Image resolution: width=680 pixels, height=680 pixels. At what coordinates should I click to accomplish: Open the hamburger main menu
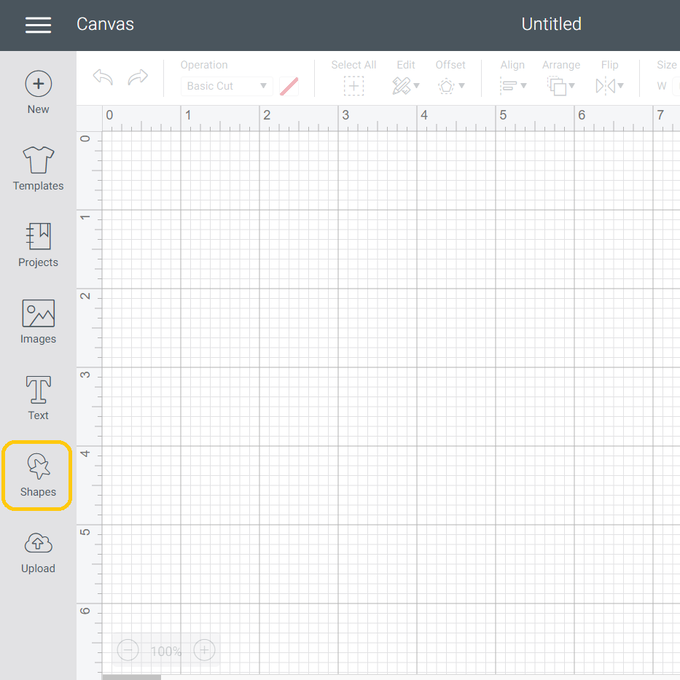[x=38, y=25]
